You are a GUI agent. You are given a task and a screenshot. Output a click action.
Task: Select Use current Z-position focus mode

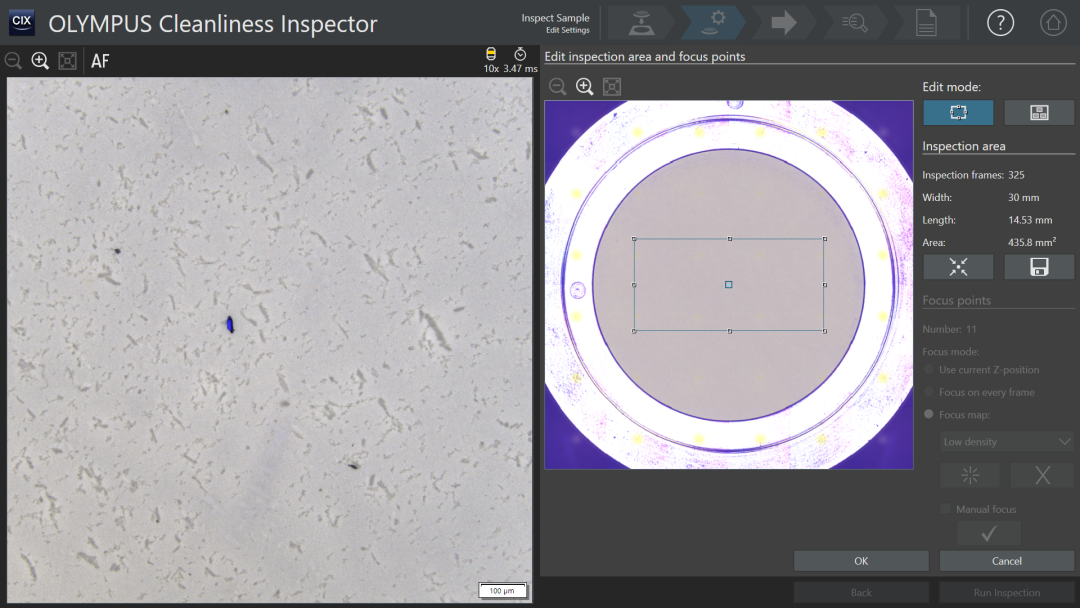pyautogui.click(x=929, y=370)
